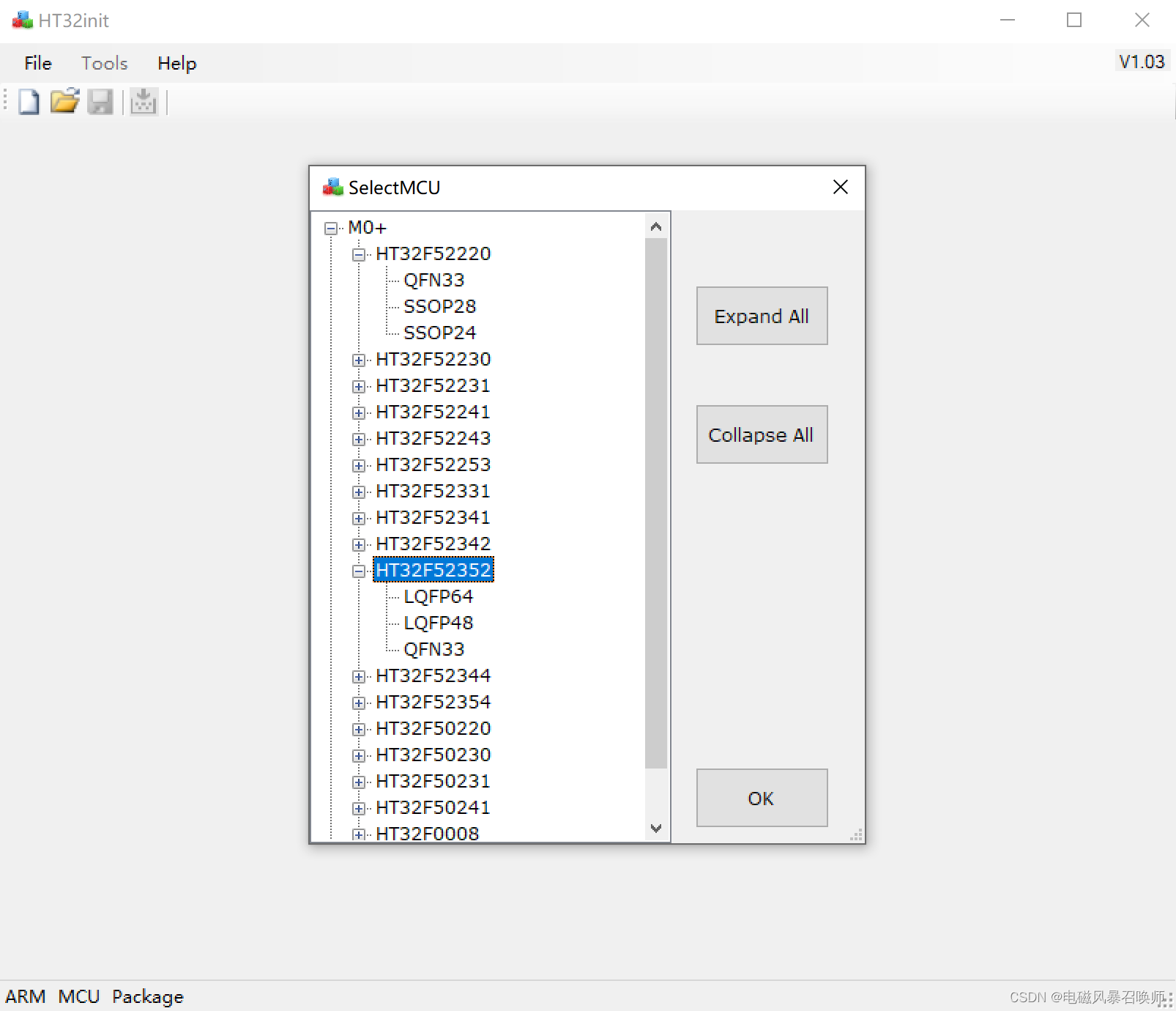The image size is (1176, 1011).
Task: Expand the HT32F50230 node
Action: pyautogui.click(x=359, y=756)
